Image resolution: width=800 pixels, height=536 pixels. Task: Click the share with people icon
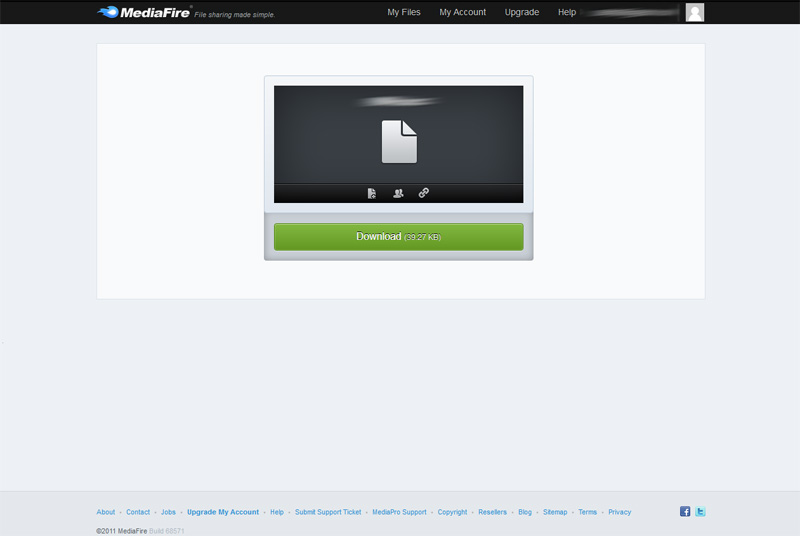point(398,193)
